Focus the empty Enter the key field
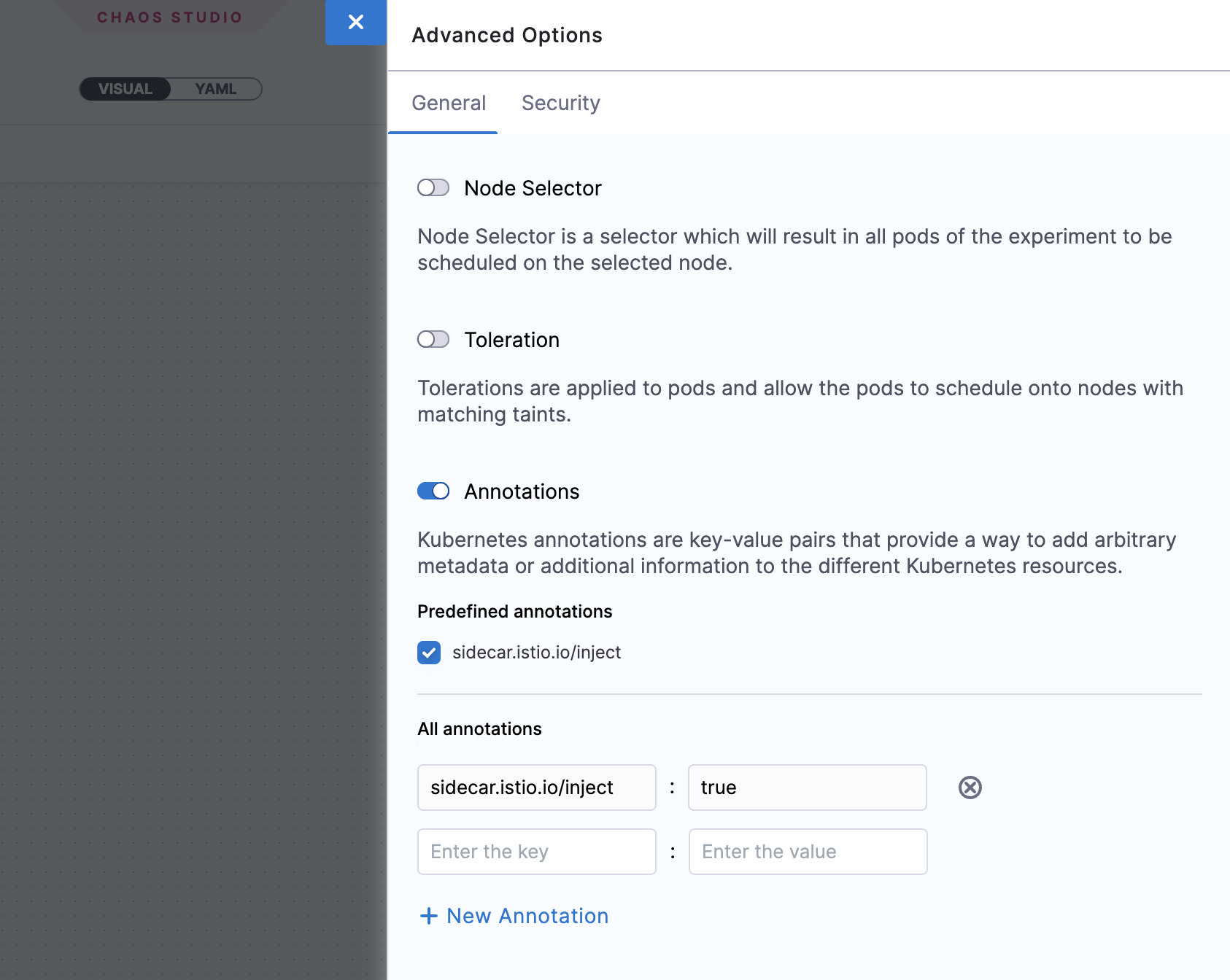 [x=536, y=852]
